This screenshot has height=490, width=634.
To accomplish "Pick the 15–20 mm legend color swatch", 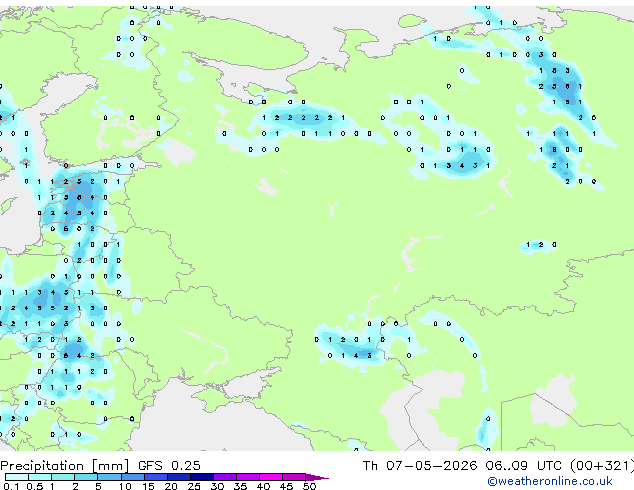I will click(156, 477).
